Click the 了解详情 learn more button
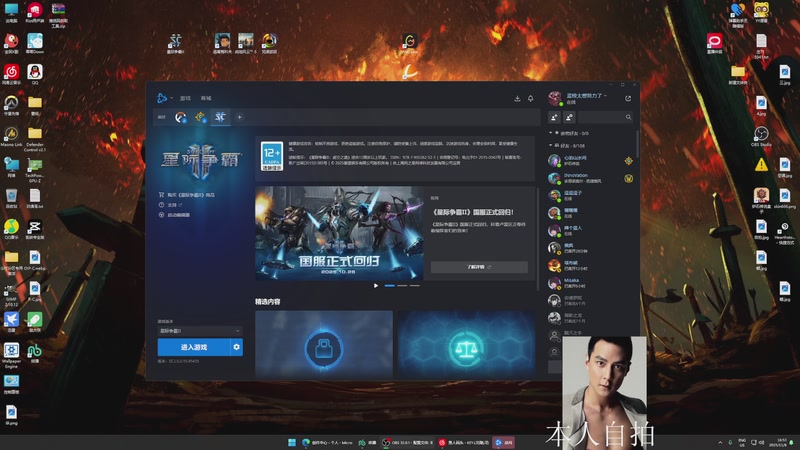The image size is (800, 450). [x=479, y=267]
